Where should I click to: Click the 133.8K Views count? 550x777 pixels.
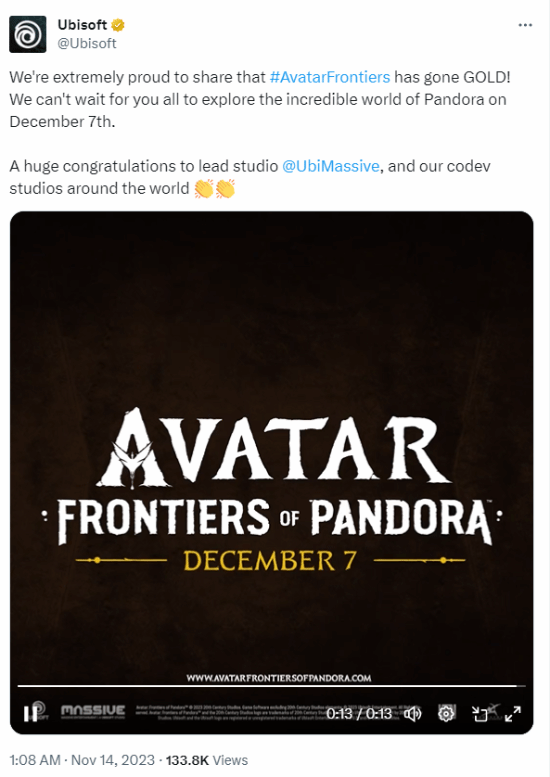coord(207,760)
